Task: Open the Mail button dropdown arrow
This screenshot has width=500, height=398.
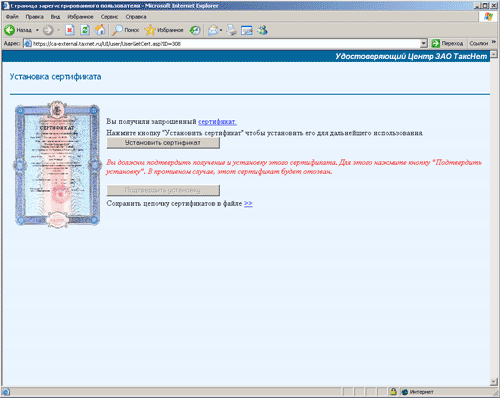Action: tap(221, 31)
